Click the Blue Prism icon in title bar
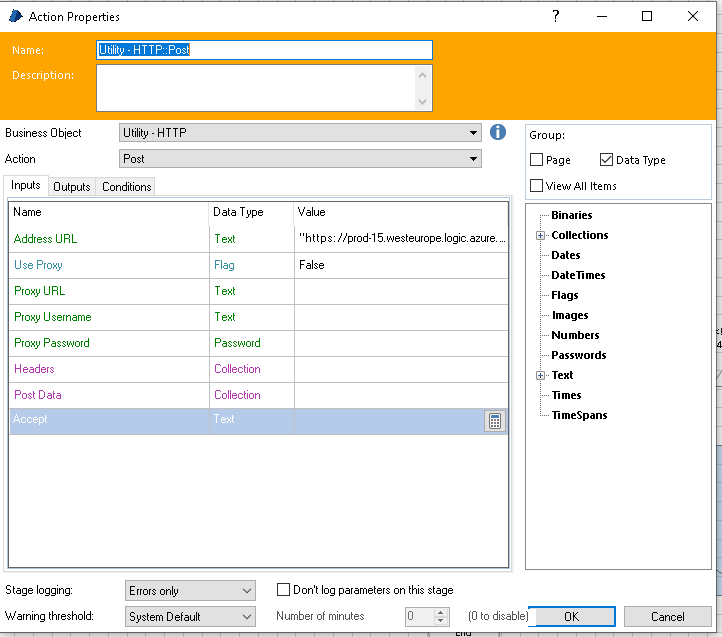The image size is (722, 637). click(15, 17)
